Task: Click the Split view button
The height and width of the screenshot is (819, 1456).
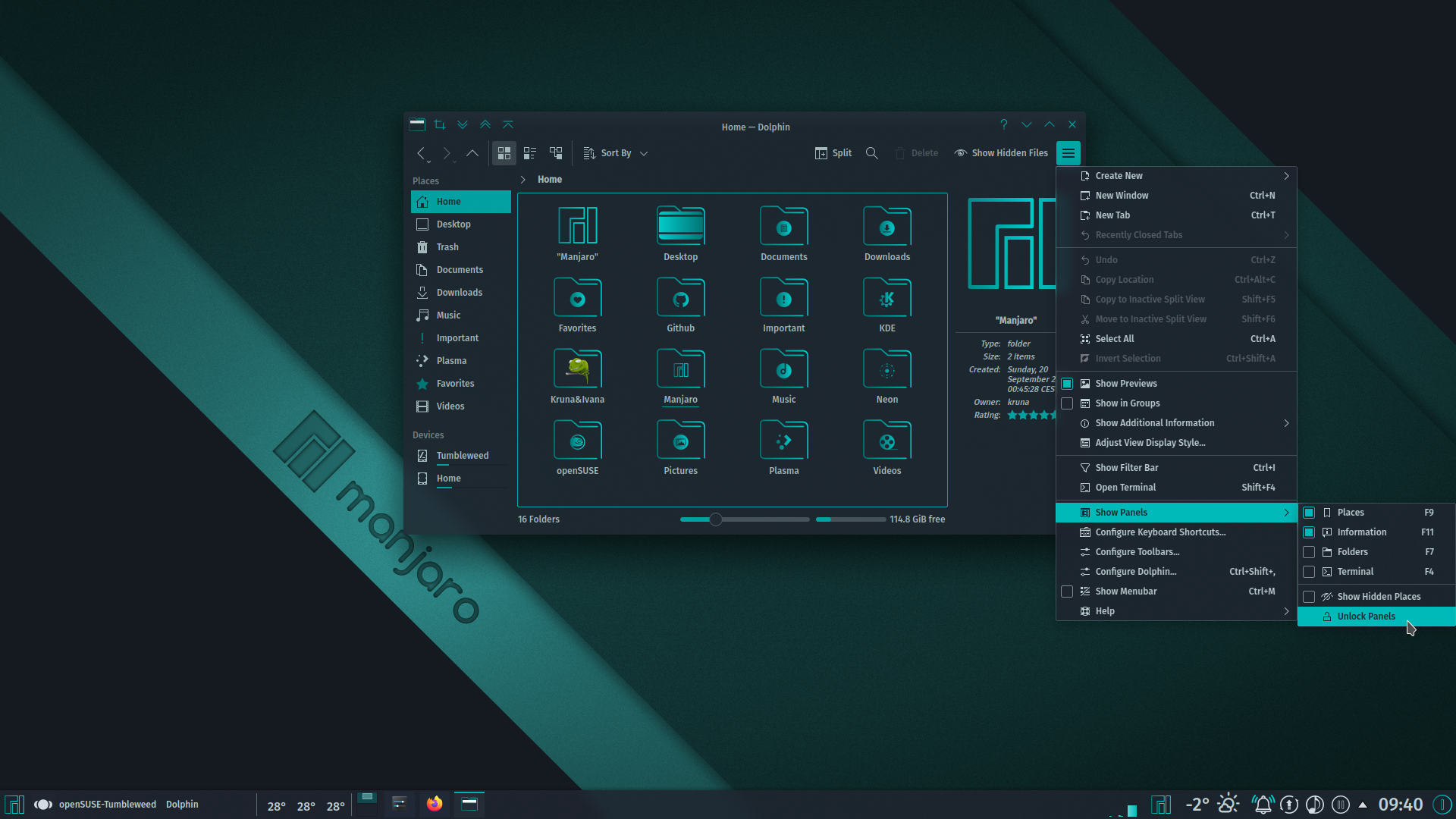Action: (x=833, y=153)
